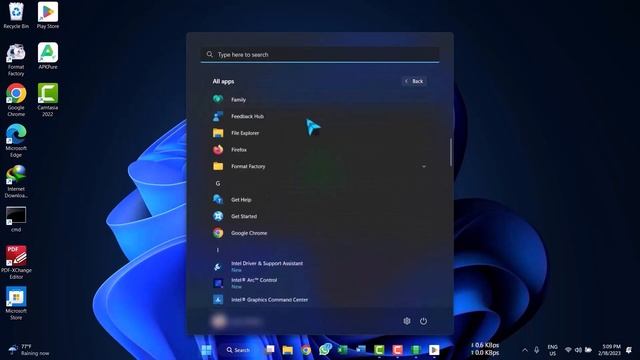The image size is (640, 360).
Task: Click the Format Factory folder chevron arrow
Action: pos(424,167)
